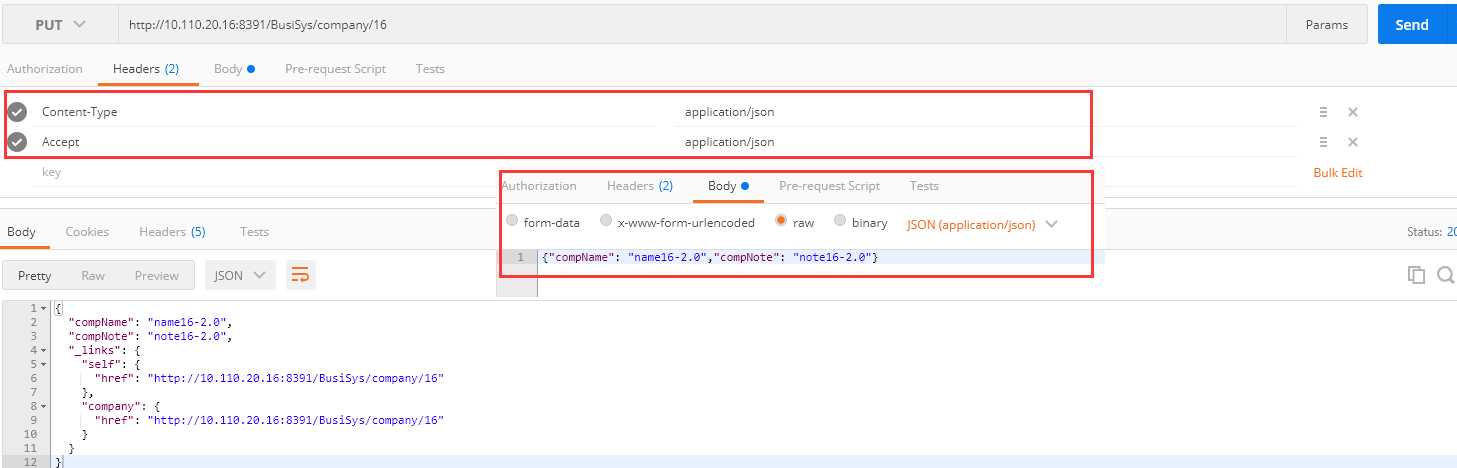The image size is (1457, 468).
Task: Open the response Tests tab
Action: coord(254,232)
